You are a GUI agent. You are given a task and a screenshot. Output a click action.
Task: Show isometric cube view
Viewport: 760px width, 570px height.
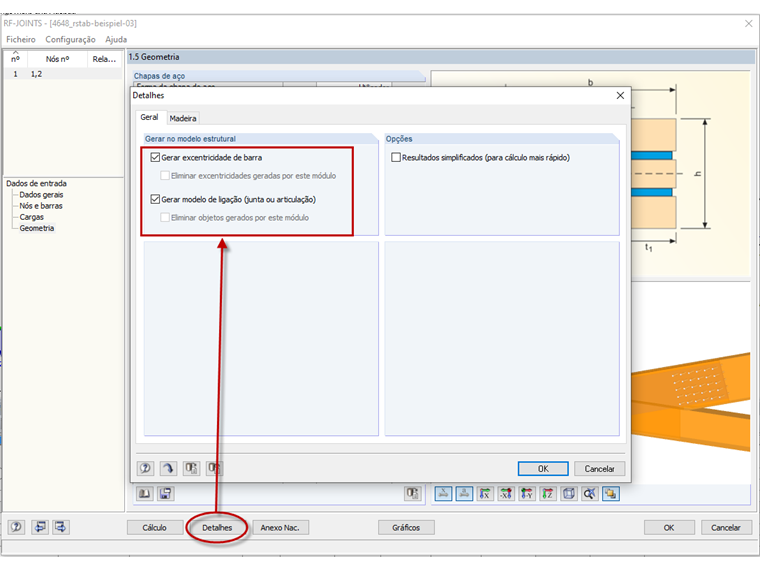pyautogui.click(x=569, y=494)
